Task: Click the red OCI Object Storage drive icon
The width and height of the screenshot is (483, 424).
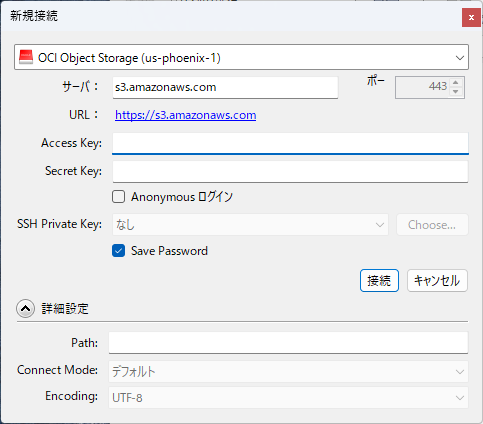Action: (26, 57)
